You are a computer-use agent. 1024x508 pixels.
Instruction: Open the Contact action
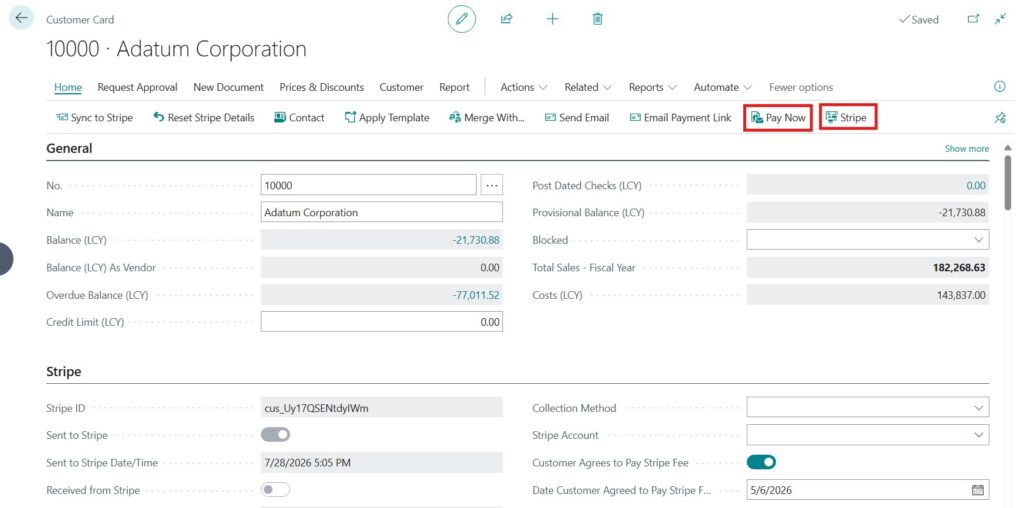(299, 118)
